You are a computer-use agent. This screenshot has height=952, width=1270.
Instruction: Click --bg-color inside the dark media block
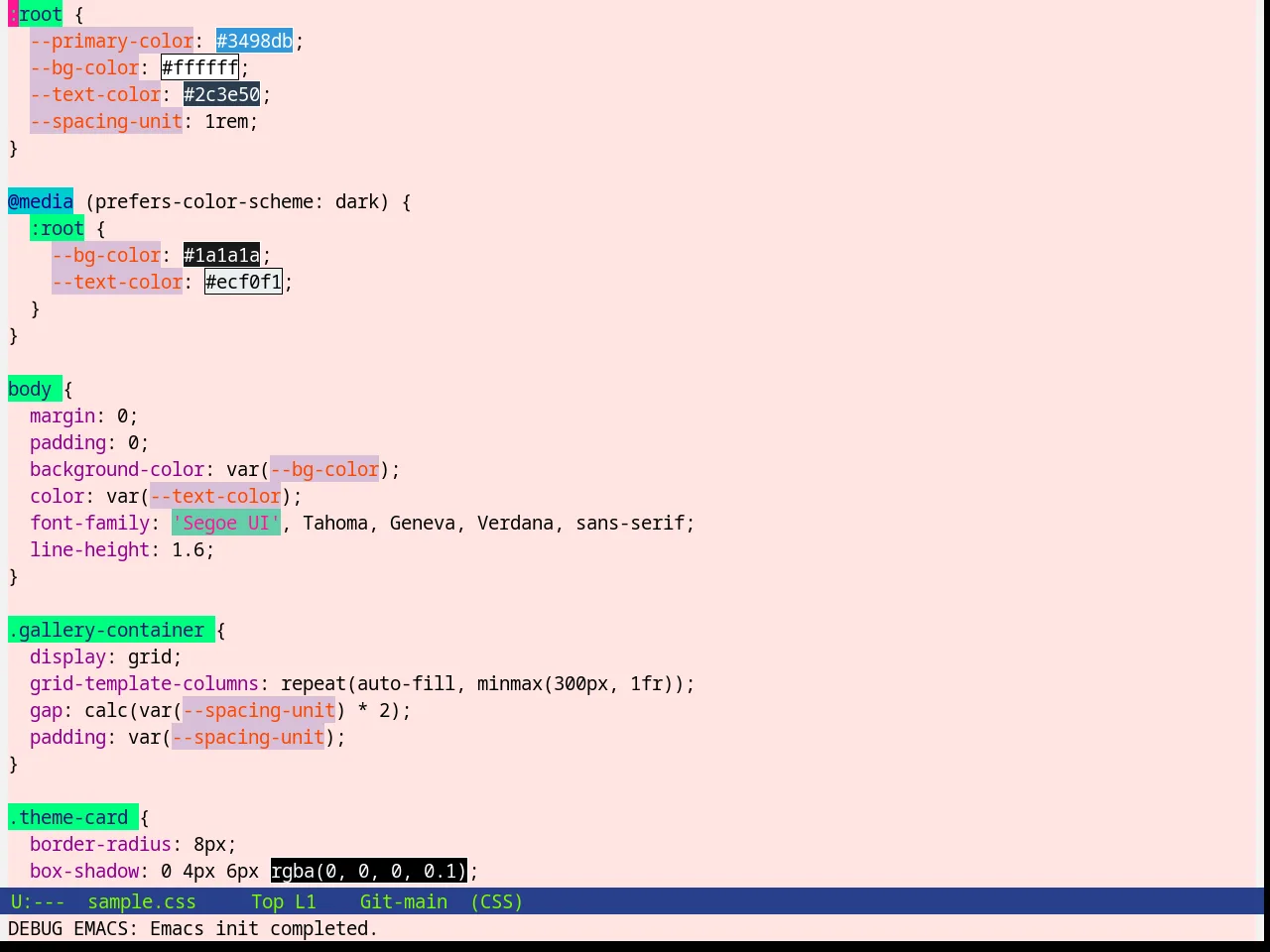point(106,255)
